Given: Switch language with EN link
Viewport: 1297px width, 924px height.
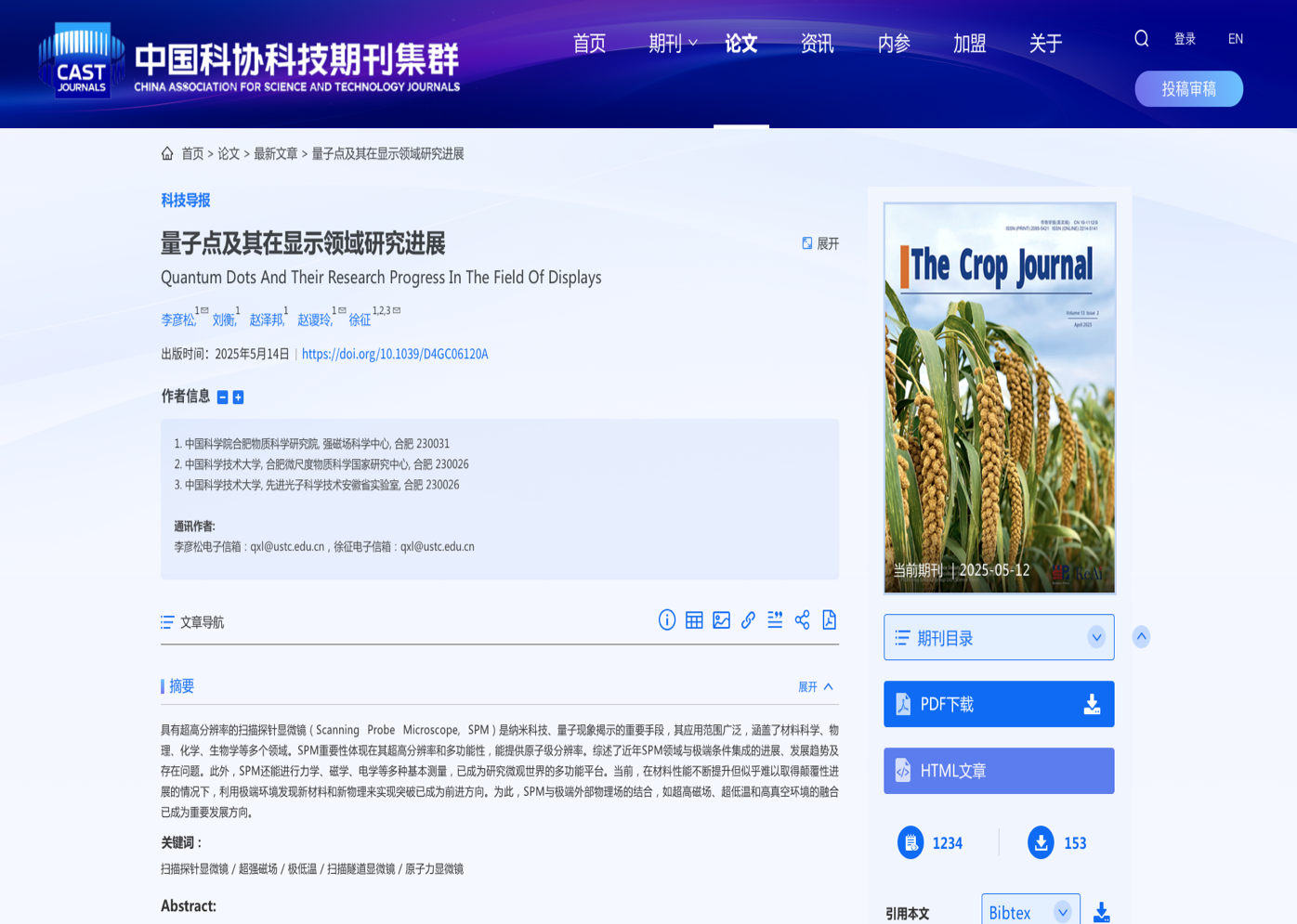Looking at the screenshot, I should coord(1236,39).
